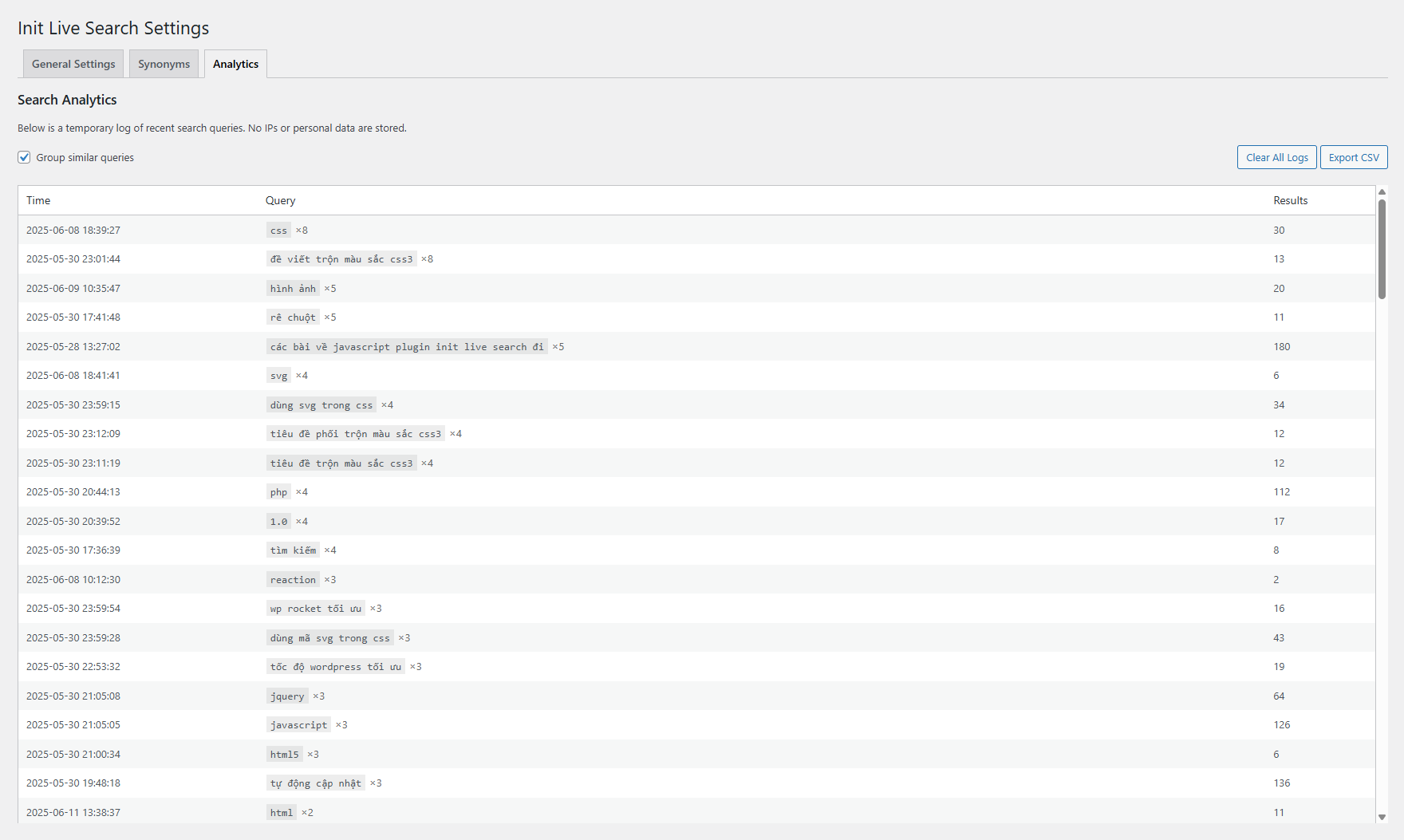1404x840 pixels.
Task: Click timestamp 2025-06-08 18:41:41
Action: tap(73, 376)
